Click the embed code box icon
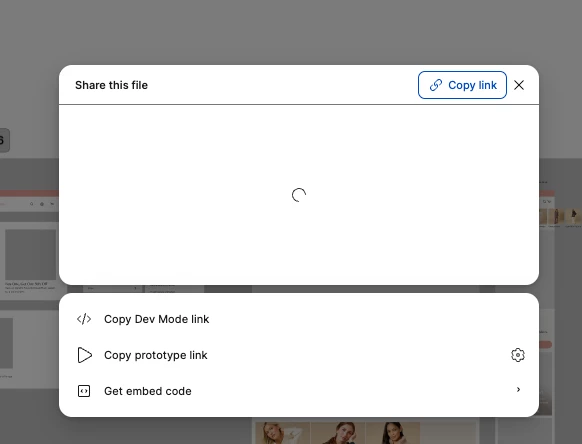 tap(84, 391)
